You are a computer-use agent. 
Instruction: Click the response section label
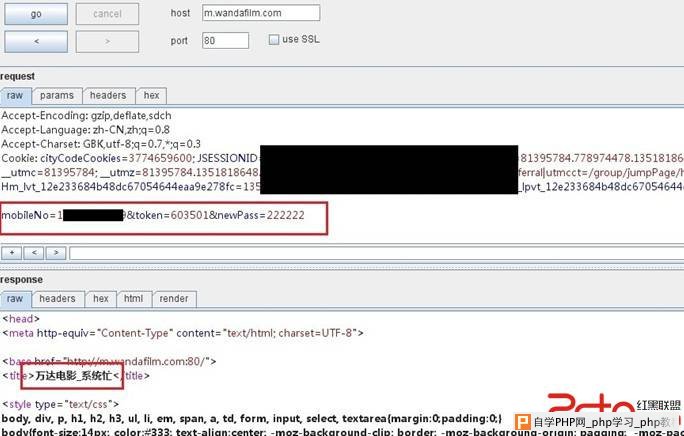21,279
